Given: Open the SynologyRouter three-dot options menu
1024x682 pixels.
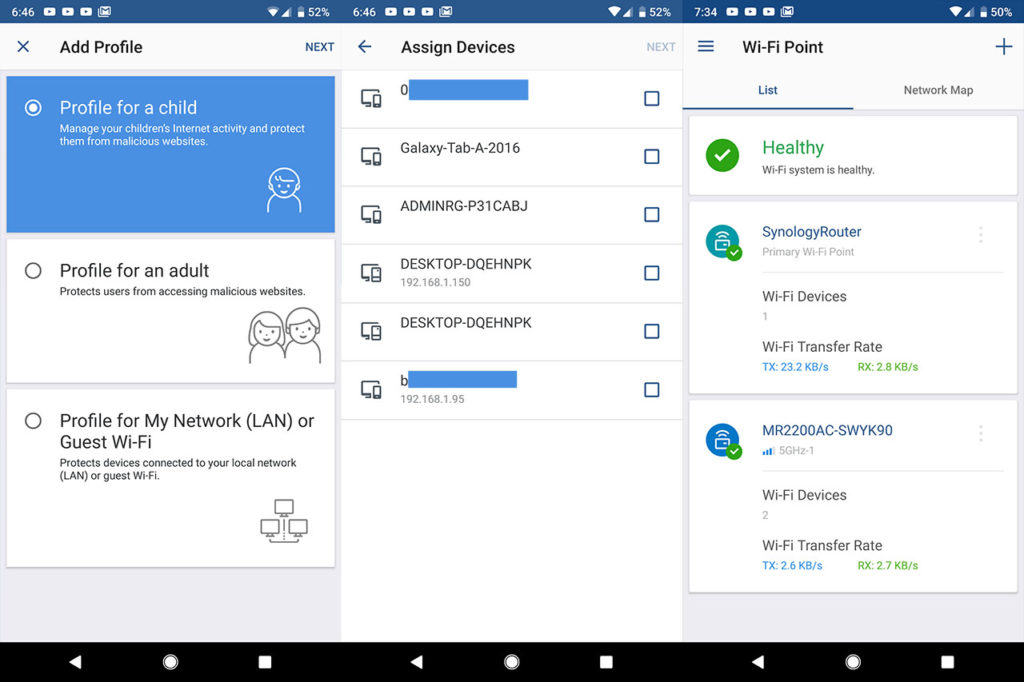Looking at the screenshot, I should 980,235.
